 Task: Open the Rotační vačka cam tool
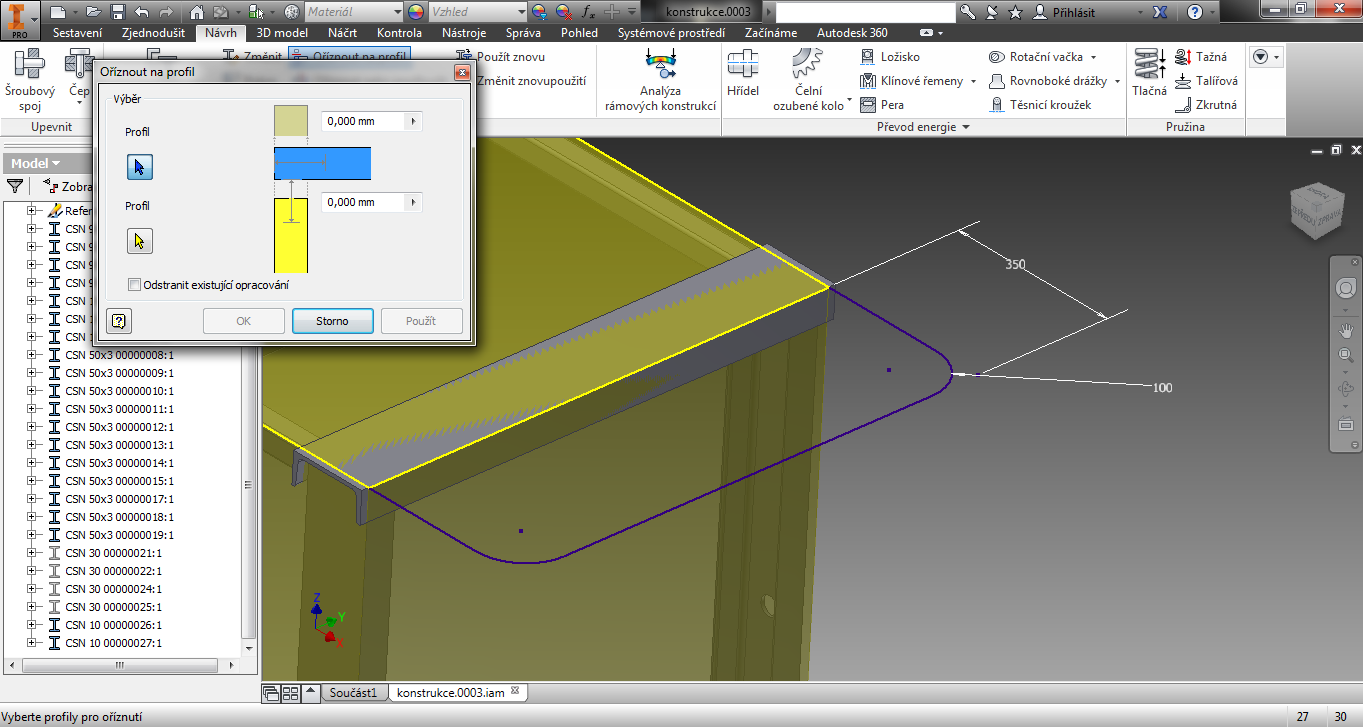pyautogui.click(x=1042, y=57)
